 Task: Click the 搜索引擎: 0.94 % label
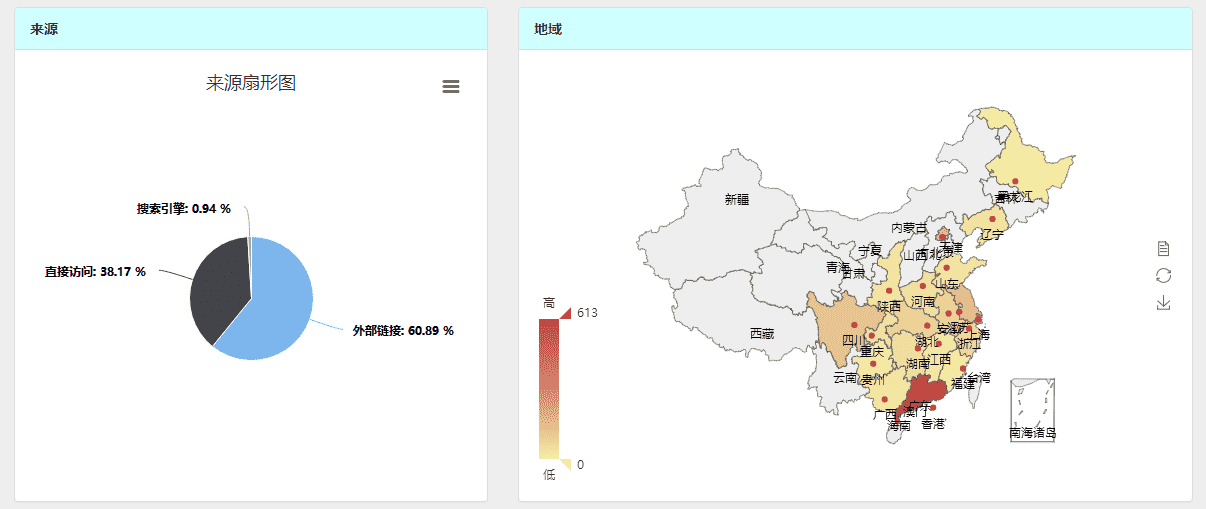[x=184, y=209]
